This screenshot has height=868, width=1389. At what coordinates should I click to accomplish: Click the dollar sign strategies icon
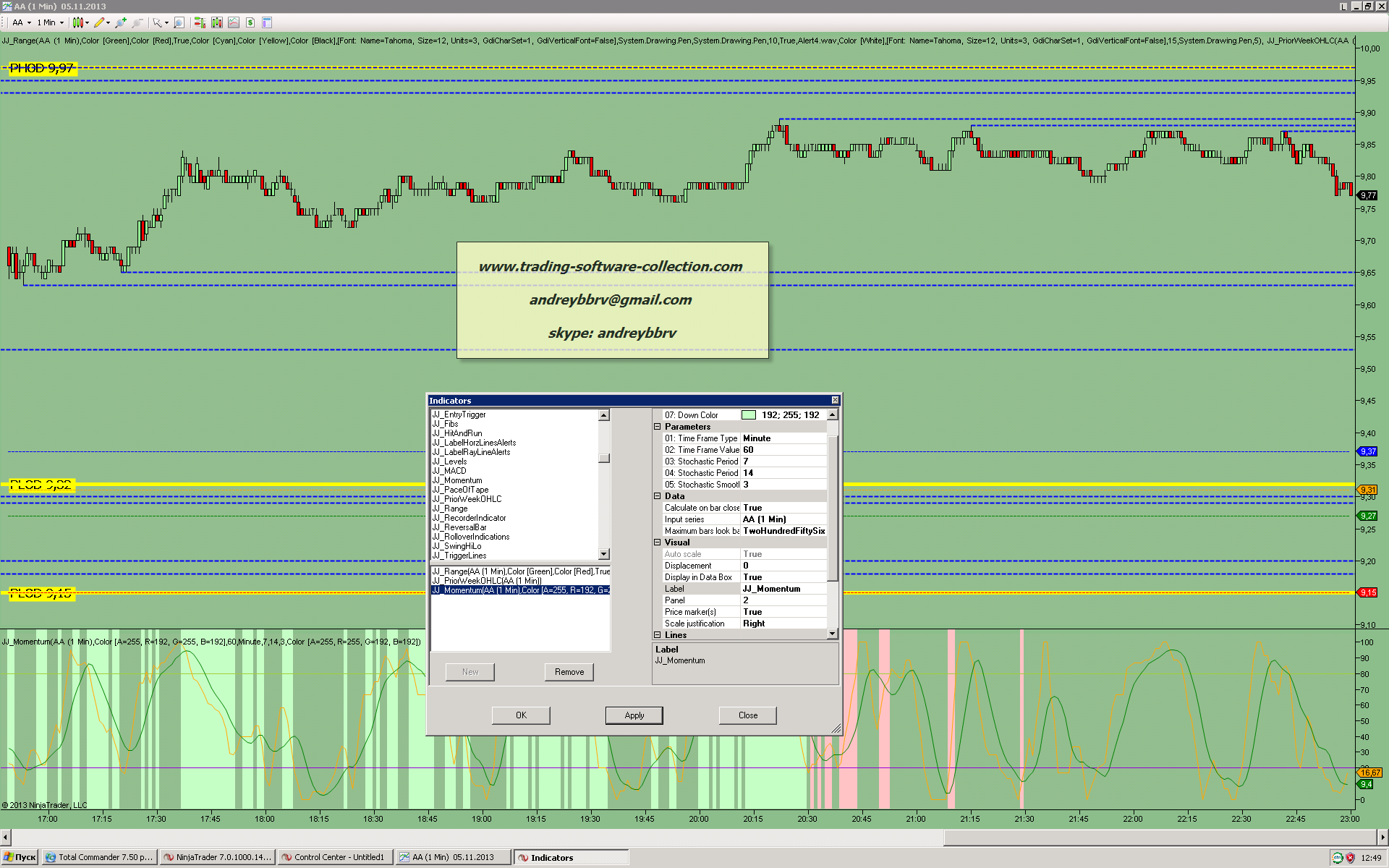250,22
